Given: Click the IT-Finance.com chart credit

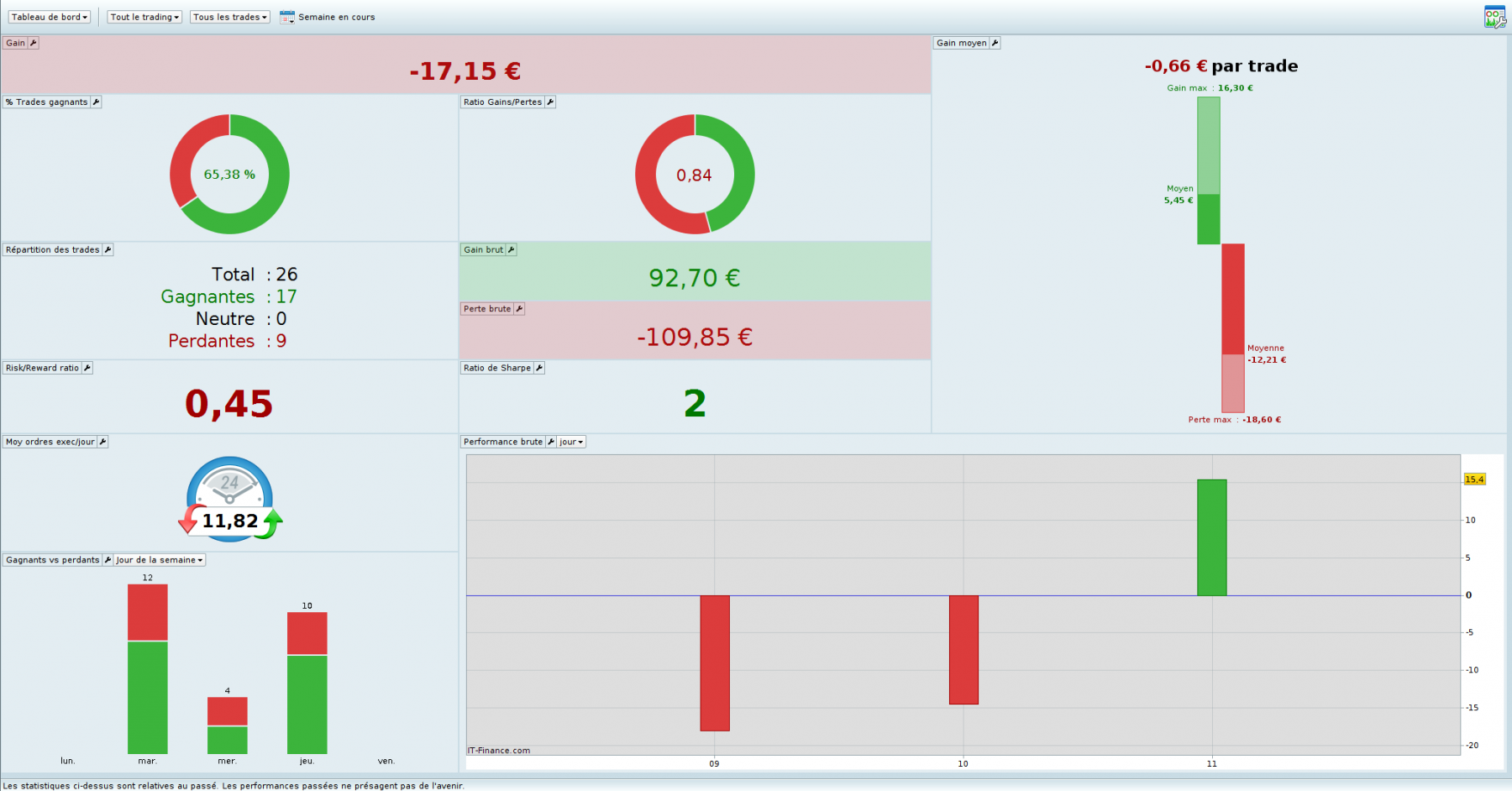Looking at the screenshot, I should tap(499, 751).
